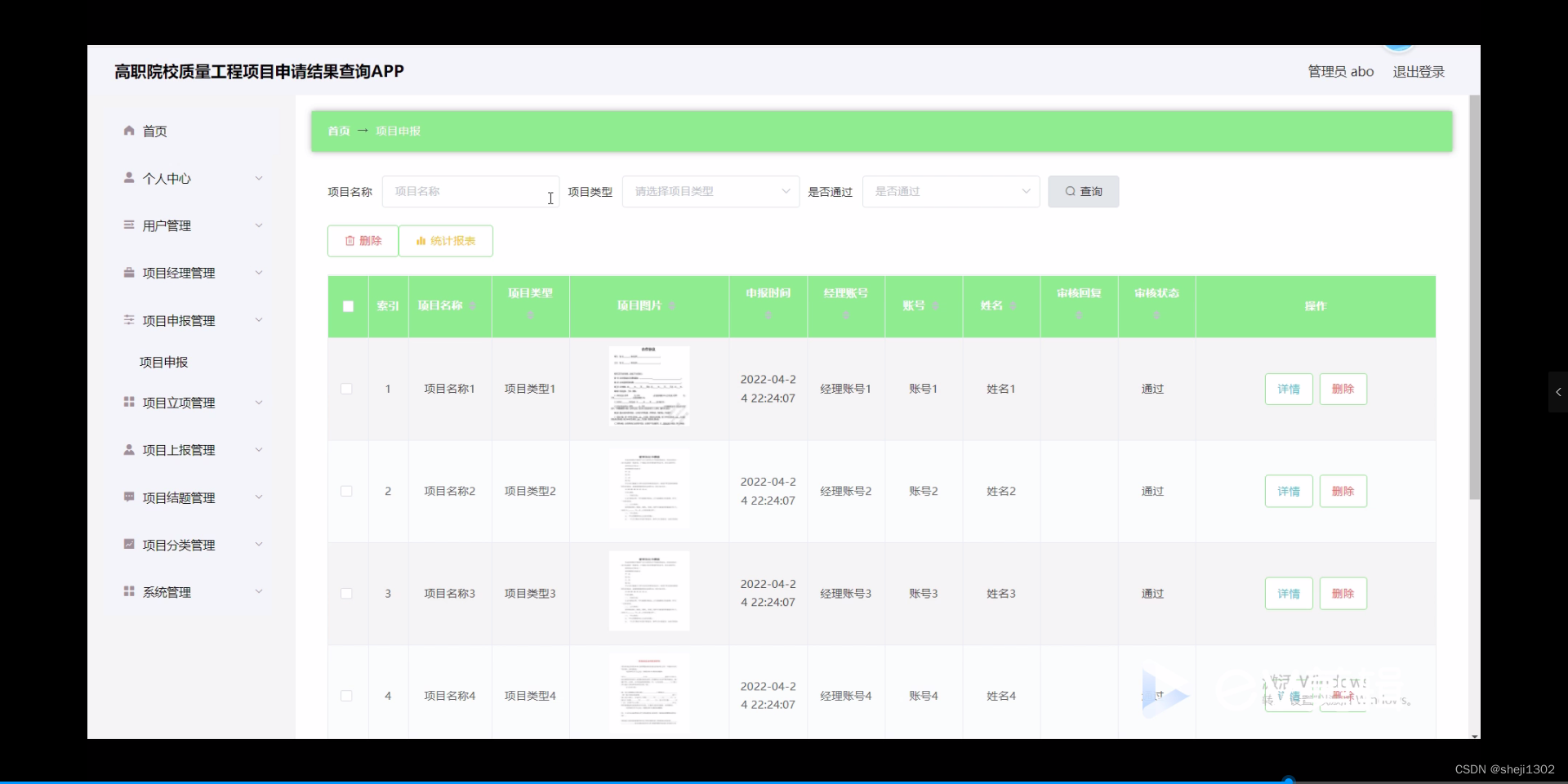
Task: Click the filter icon beside 项目申报管理
Action: 128,320
